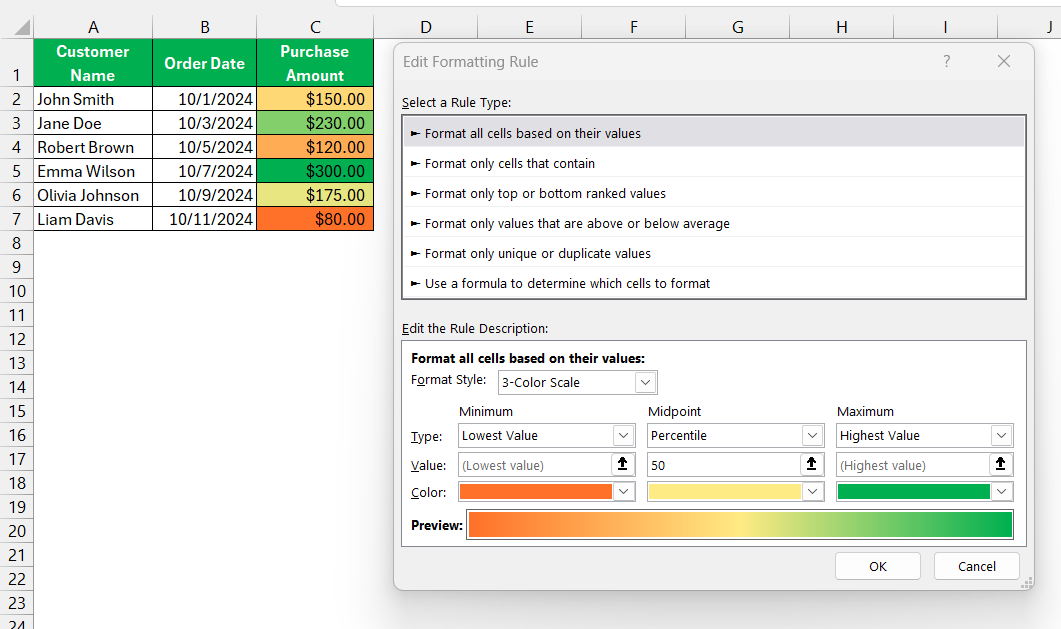Screen dimensions: 1061x629
Task: Select column A header
Action: [93, 27]
